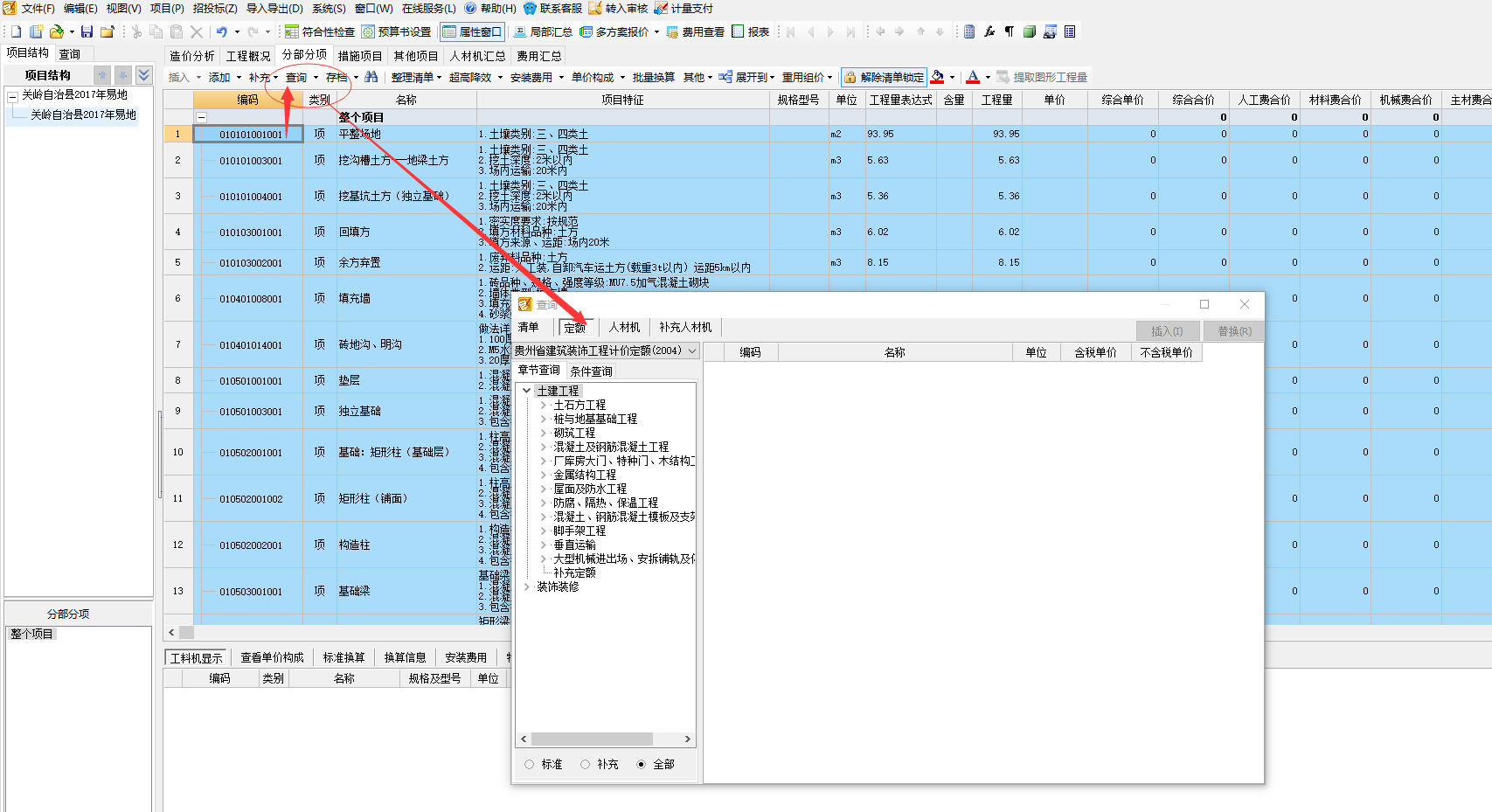Open the calculator icon in the toolbar
Screen dimensions: 1492x812
click(969, 31)
